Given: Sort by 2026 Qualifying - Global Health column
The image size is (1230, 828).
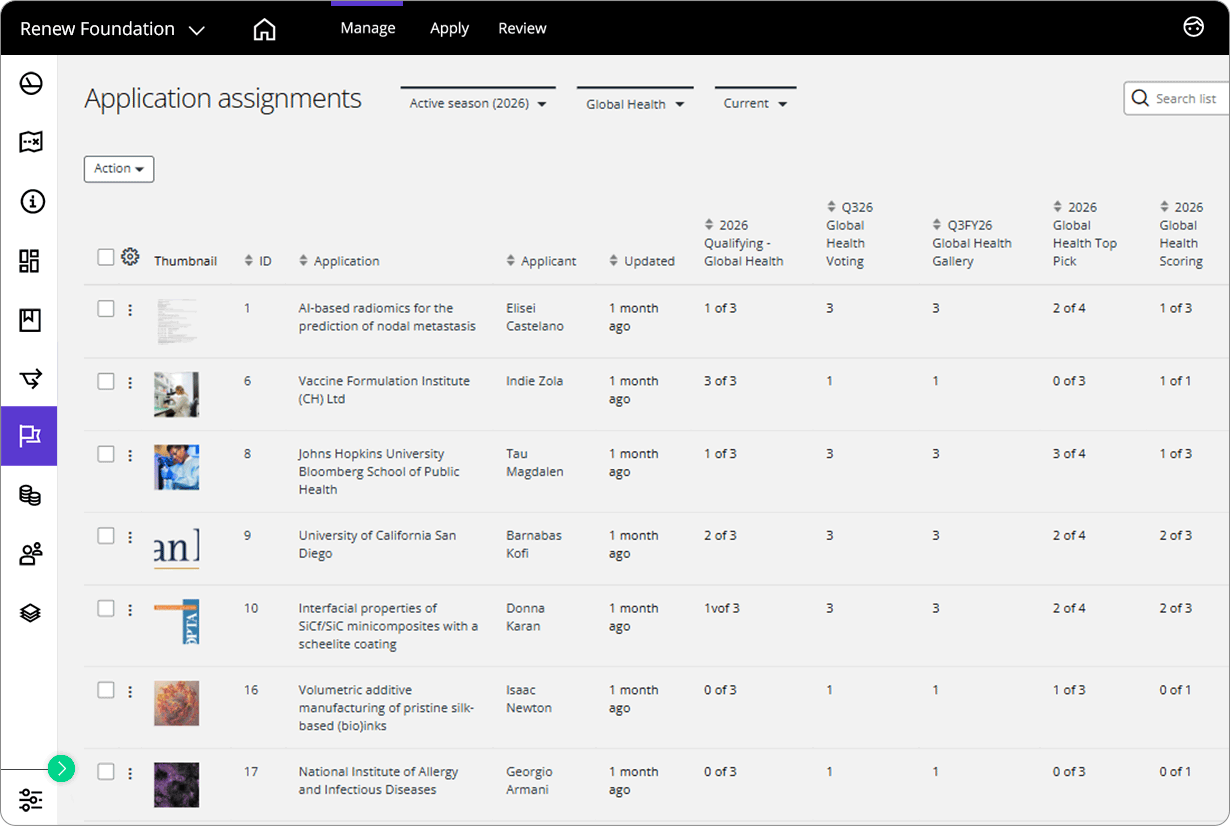Looking at the screenshot, I should coord(744,243).
